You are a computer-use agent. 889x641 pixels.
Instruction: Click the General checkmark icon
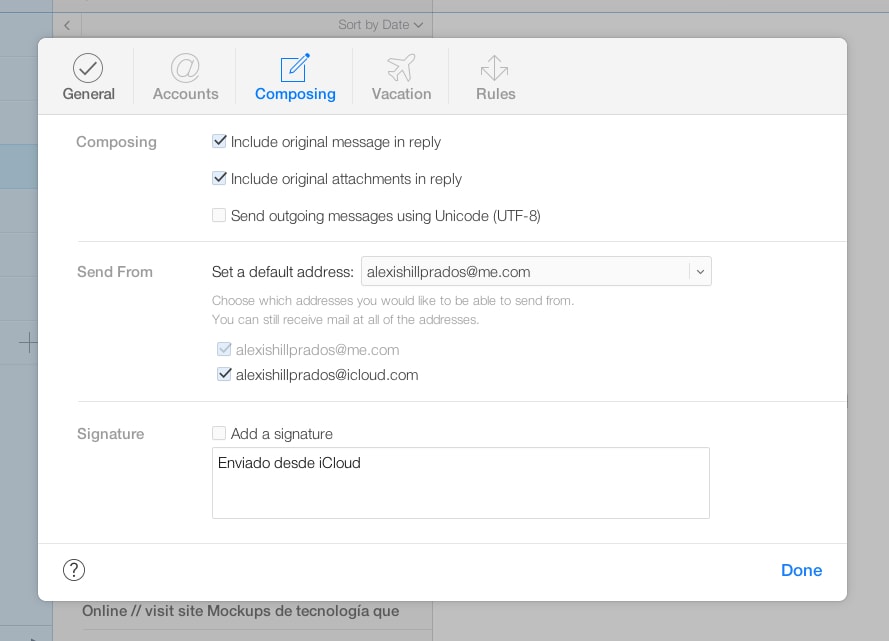(x=88, y=68)
